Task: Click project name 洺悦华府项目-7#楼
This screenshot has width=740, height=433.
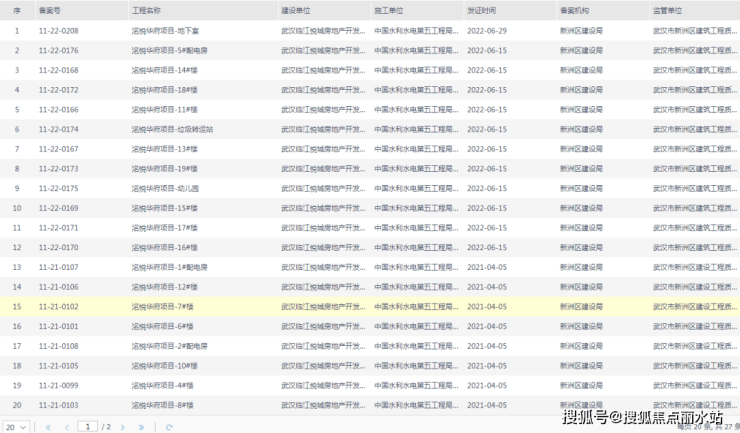Action: [162, 306]
